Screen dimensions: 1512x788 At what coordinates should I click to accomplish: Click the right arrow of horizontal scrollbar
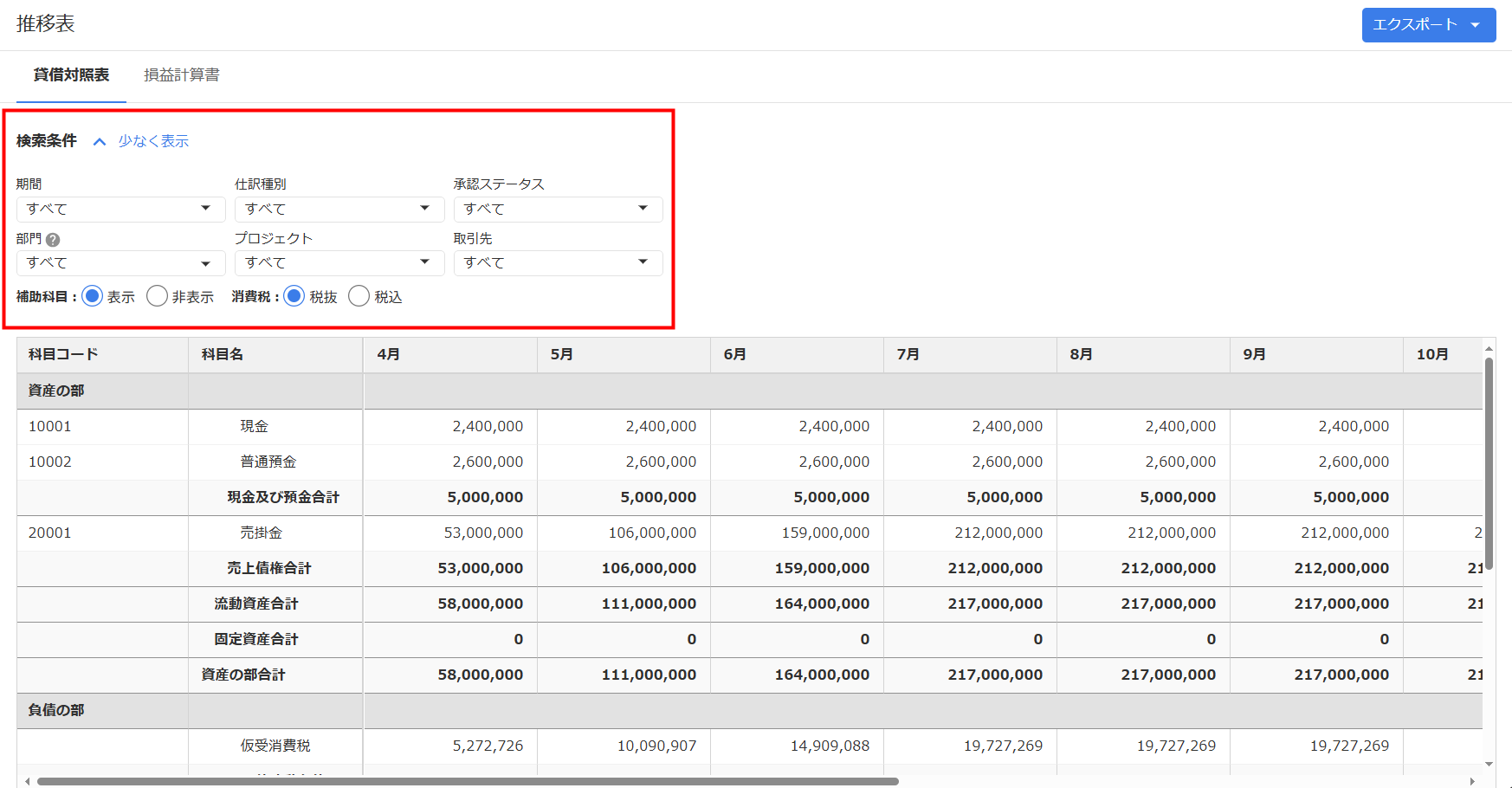(1472, 781)
